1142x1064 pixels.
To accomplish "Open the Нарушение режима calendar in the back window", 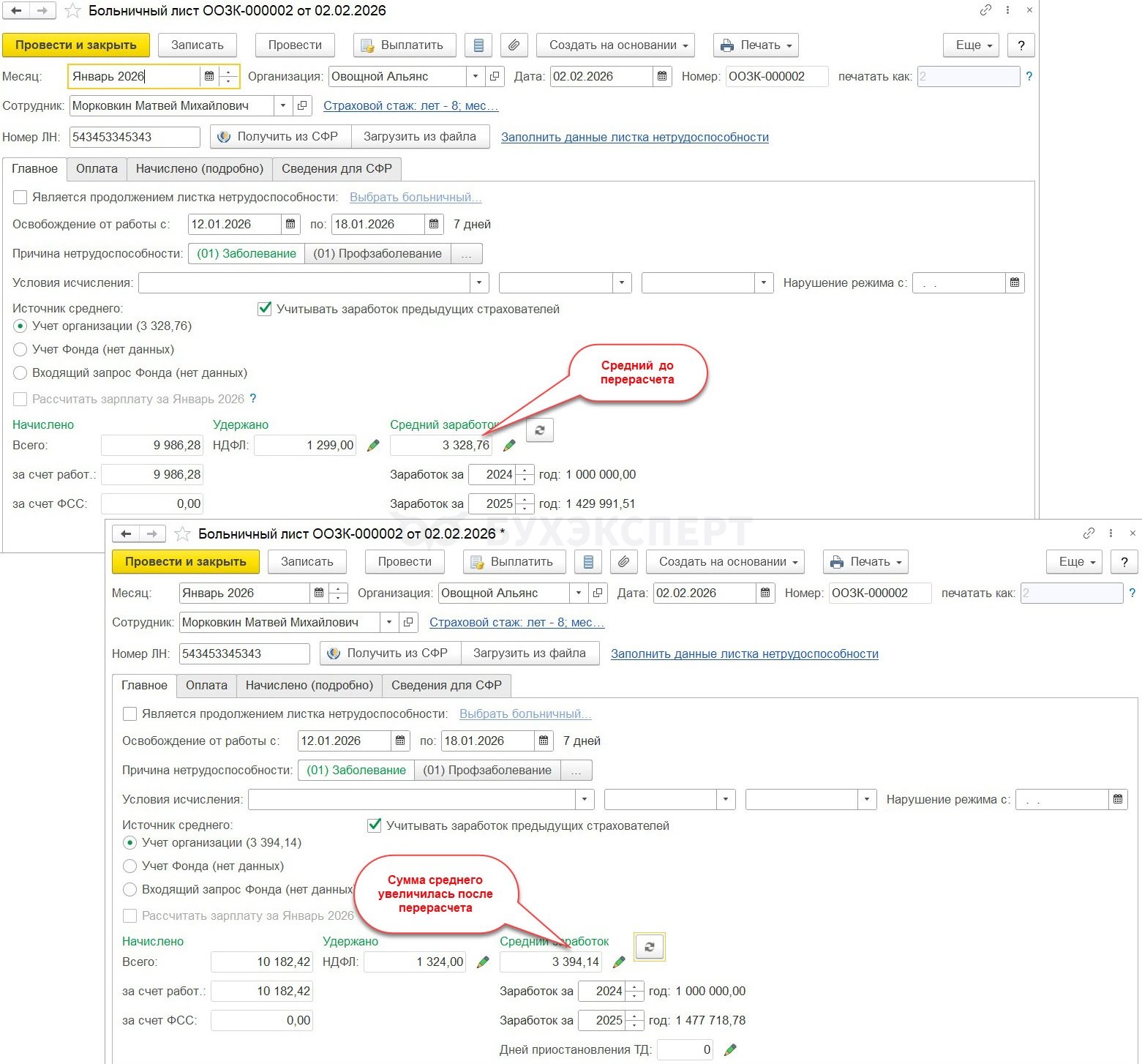I will click(x=1015, y=282).
